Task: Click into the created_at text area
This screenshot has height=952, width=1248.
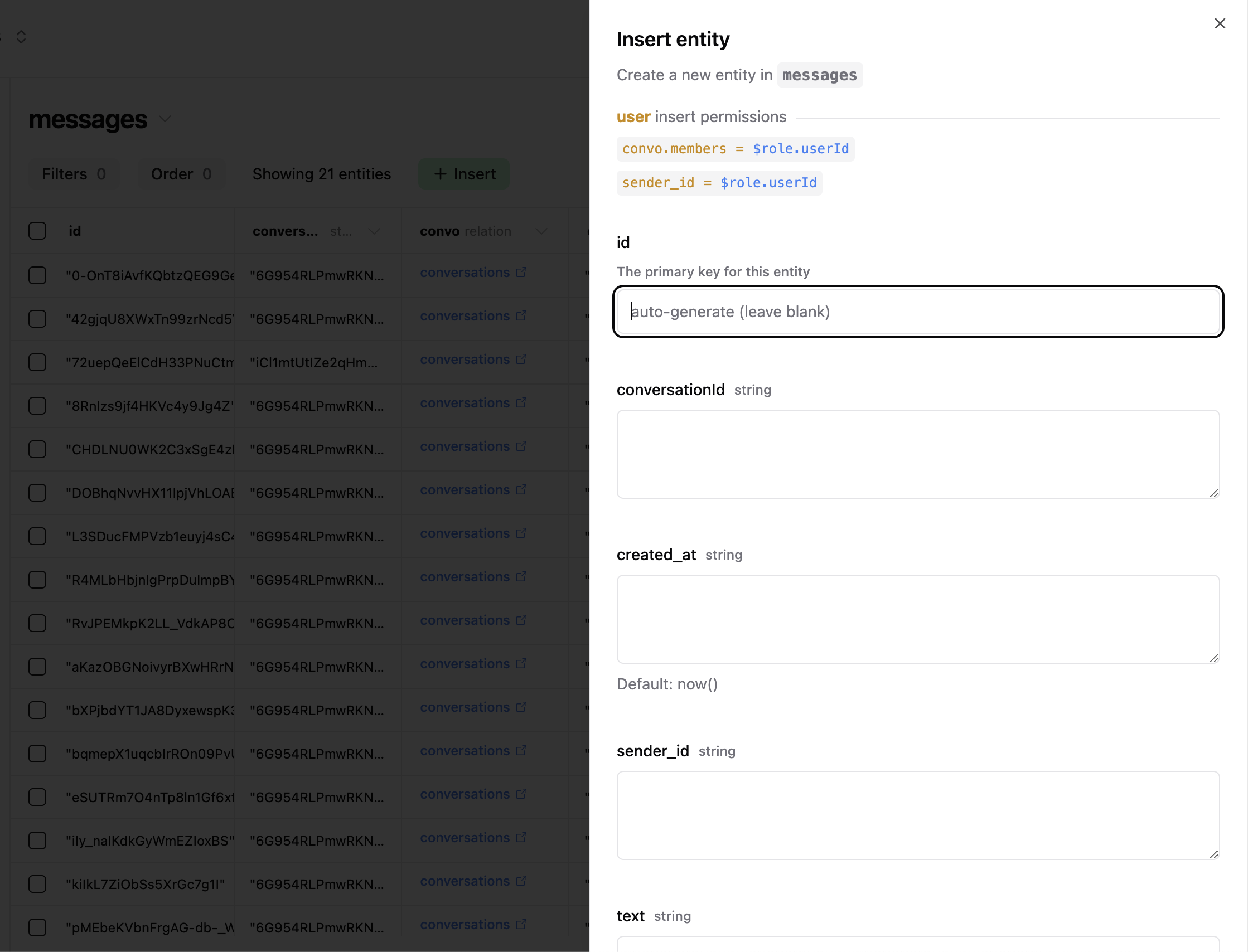Action: [918, 619]
